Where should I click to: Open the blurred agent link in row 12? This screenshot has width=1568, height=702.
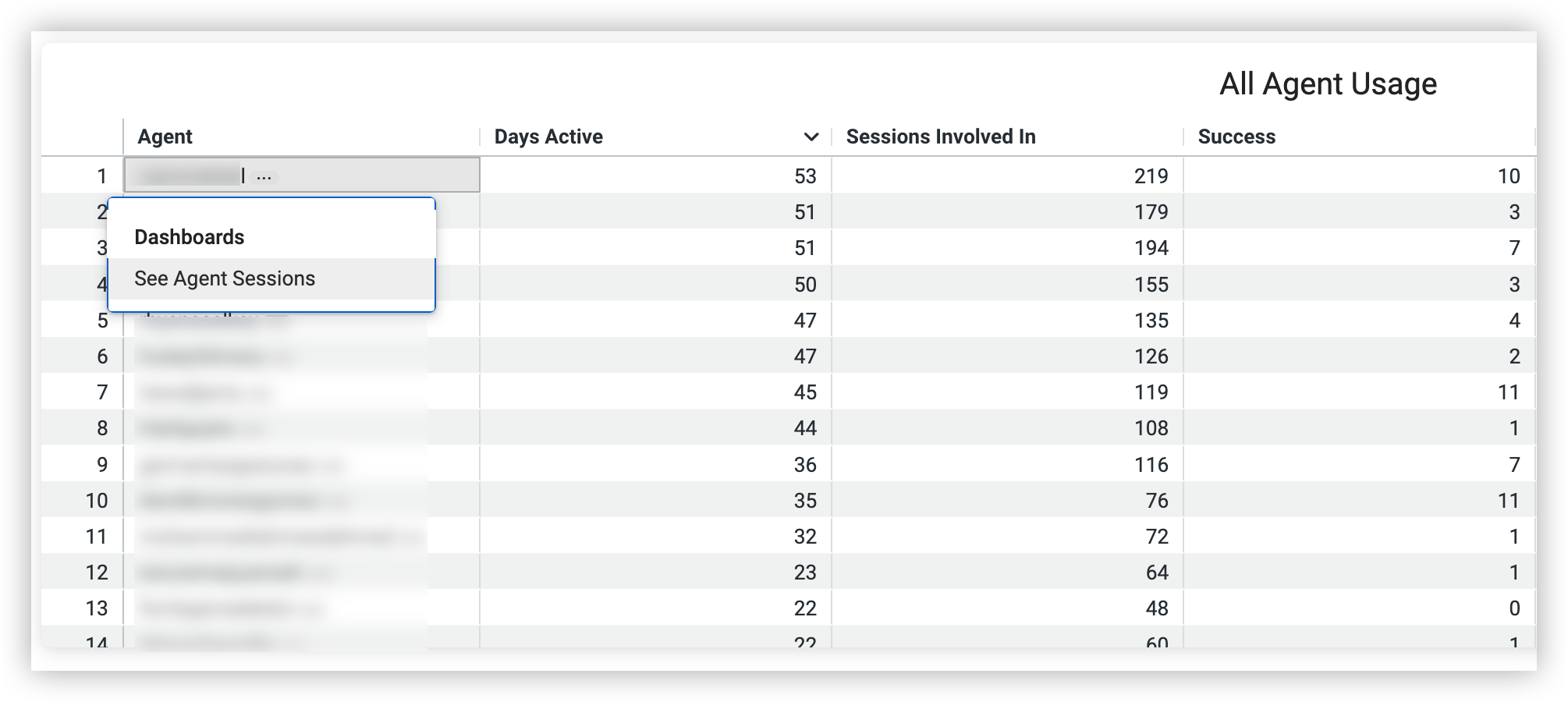tap(221, 573)
